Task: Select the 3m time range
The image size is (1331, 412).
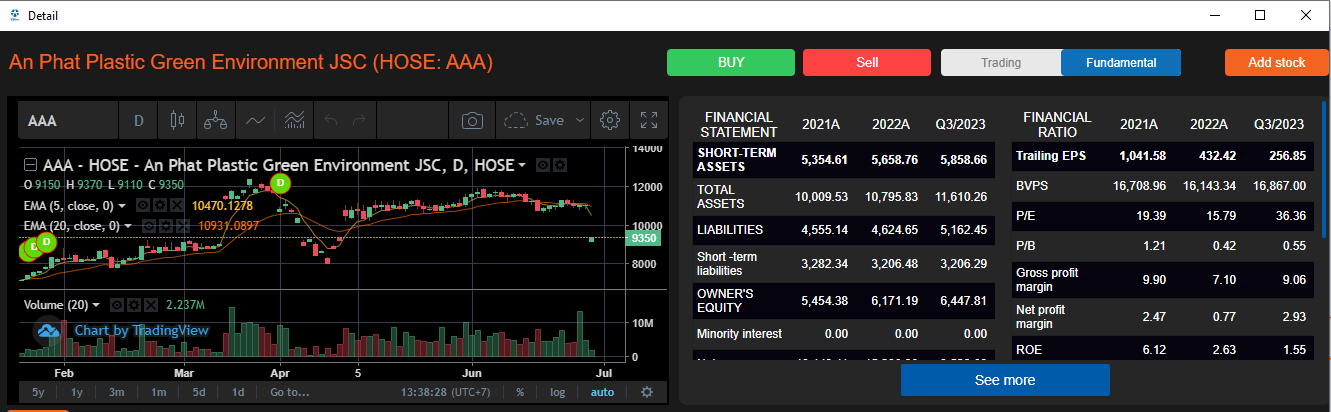Action: pyautogui.click(x=117, y=392)
